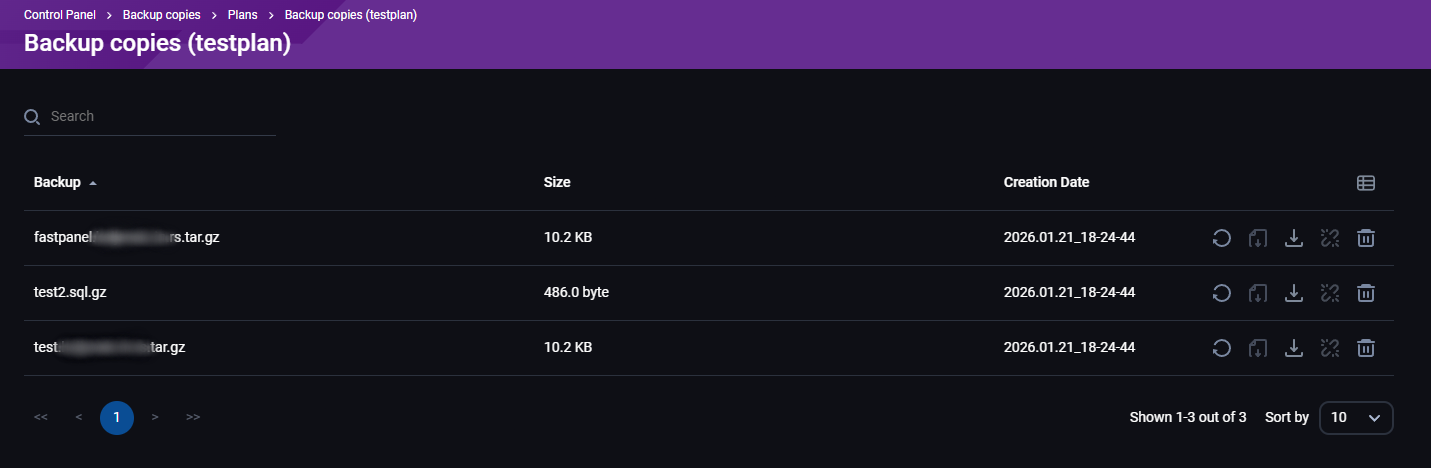Focus the Search input field
The height and width of the screenshot is (468, 1431).
pos(160,117)
